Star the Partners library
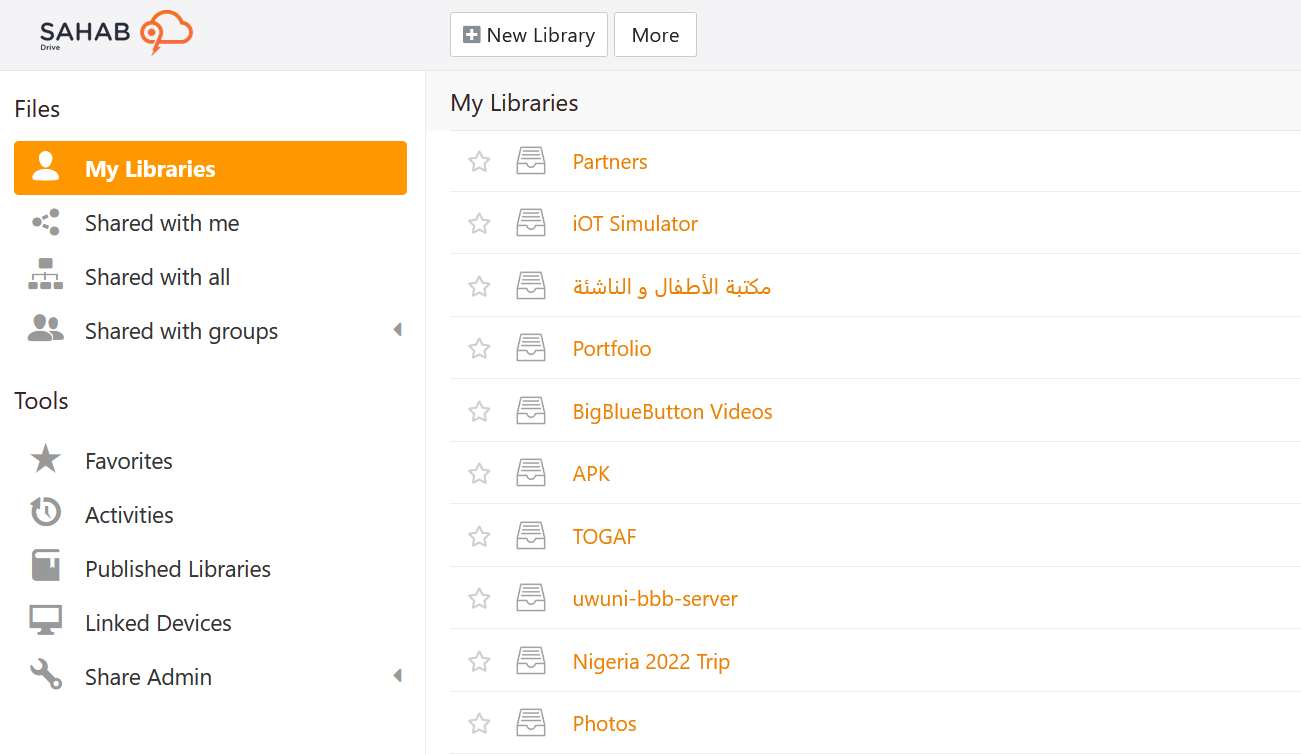This screenshot has width=1301, height=754. click(480, 161)
